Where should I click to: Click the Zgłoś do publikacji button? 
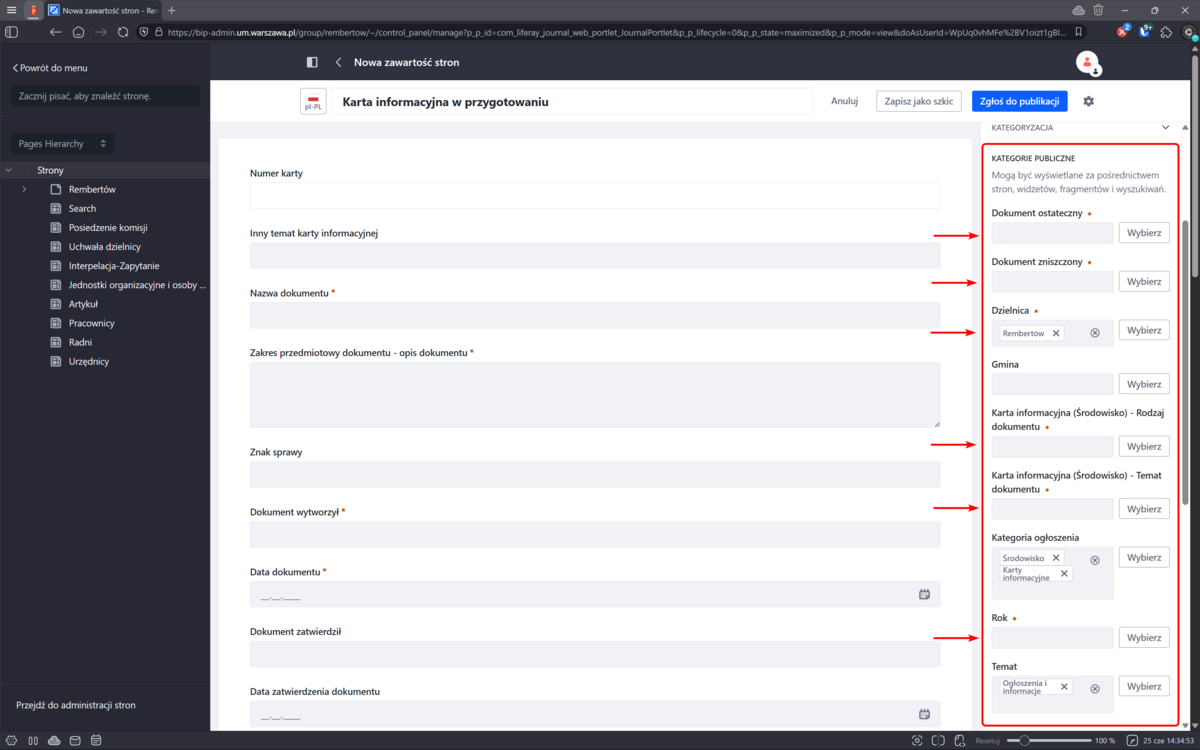1019,101
